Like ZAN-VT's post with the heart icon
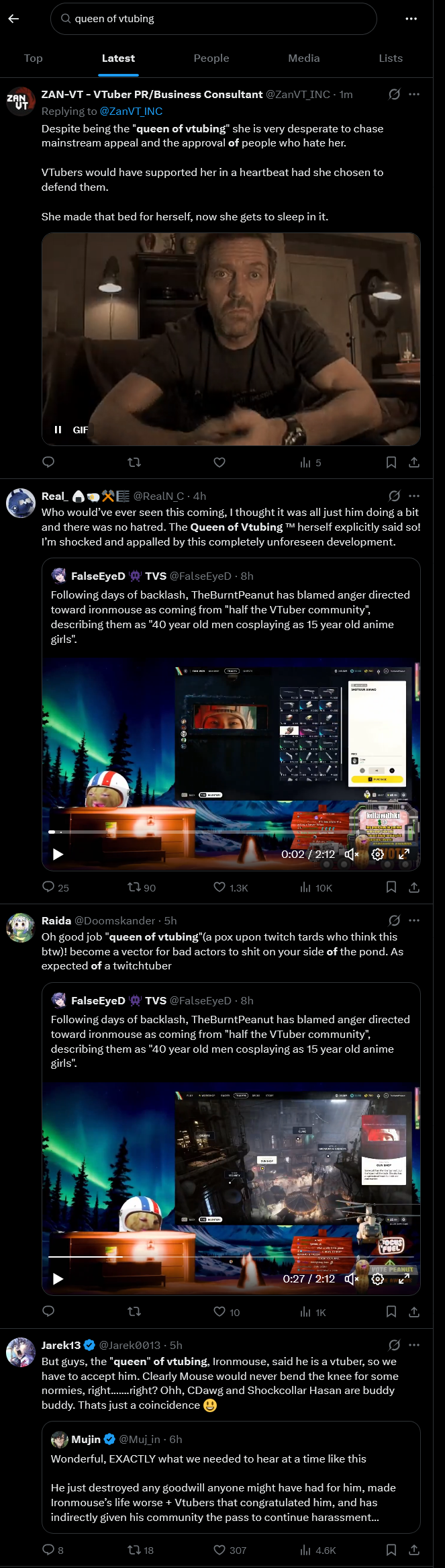Image resolution: width=445 pixels, height=1568 pixels. [219, 462]
